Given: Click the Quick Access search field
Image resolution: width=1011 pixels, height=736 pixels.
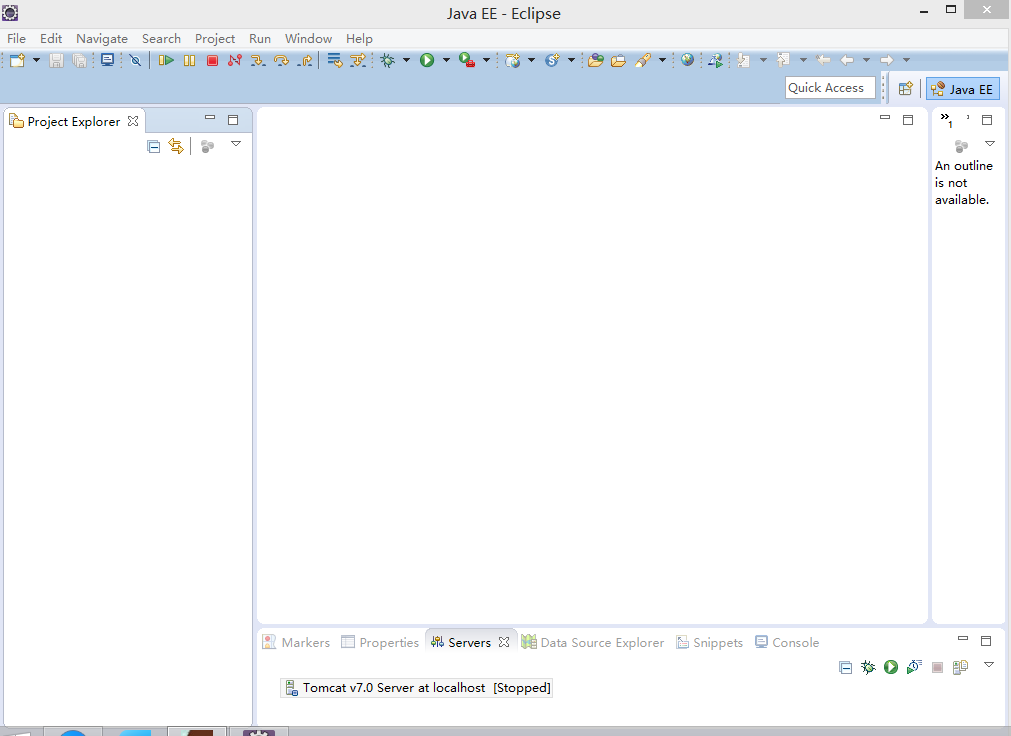Looking at the screenshot, I should (x=830, y=88).
